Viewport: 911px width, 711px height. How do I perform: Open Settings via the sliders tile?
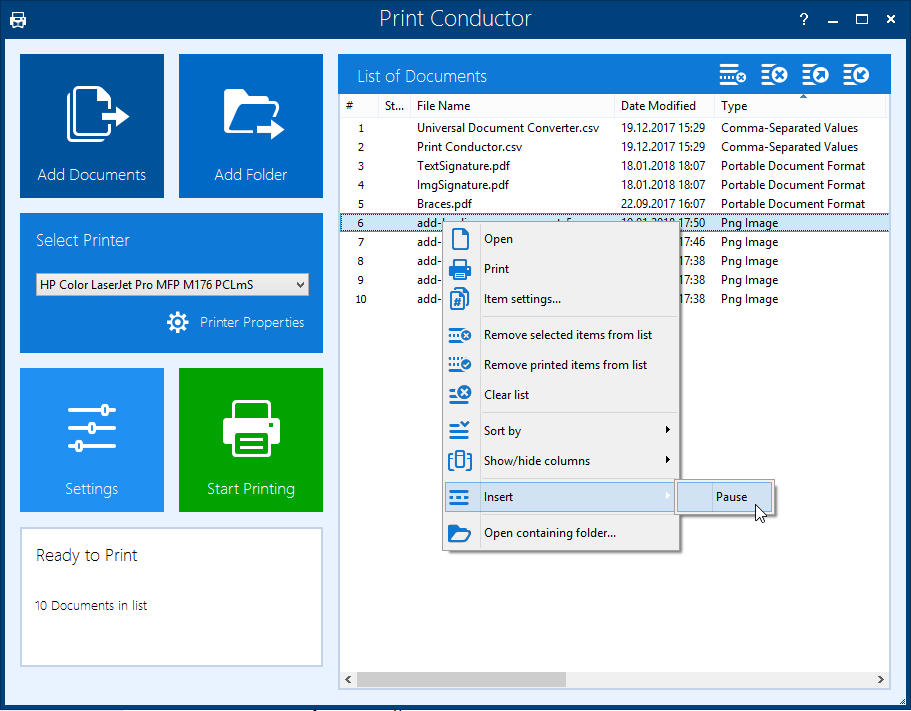[x=92, y=440]
